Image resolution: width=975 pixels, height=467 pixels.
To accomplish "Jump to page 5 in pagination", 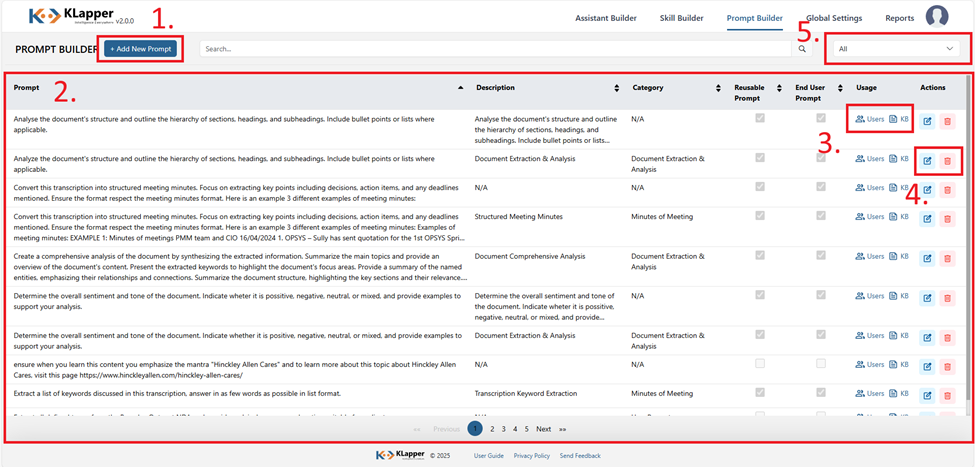I will pyautogui.click(x=526, y=429).
